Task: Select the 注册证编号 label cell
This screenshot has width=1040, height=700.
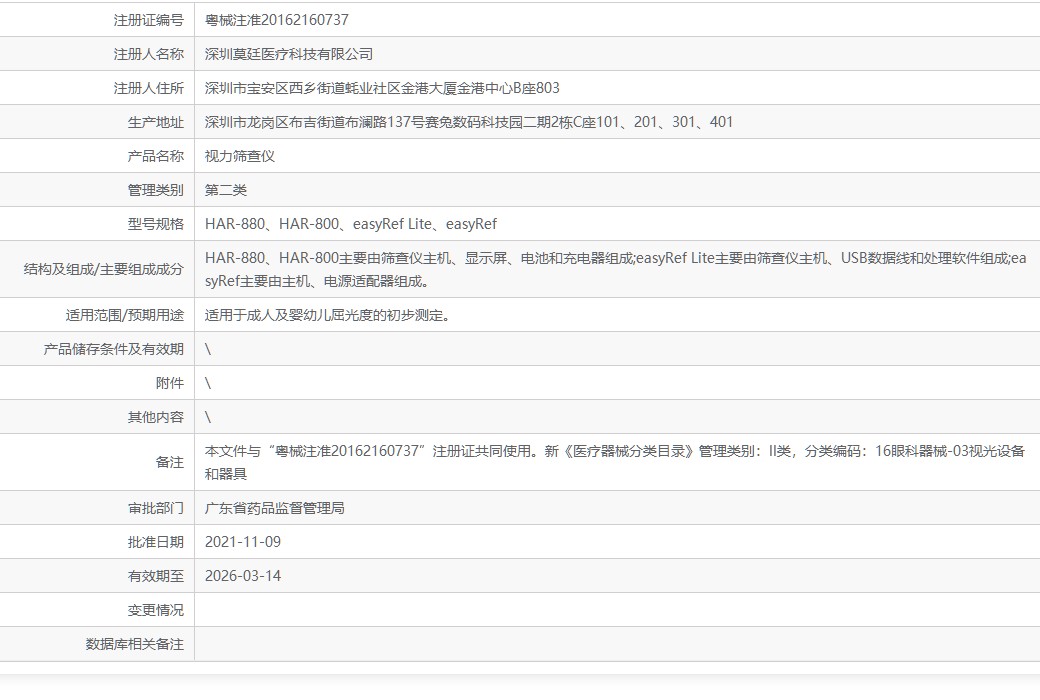Action: (x=148, y=21)
